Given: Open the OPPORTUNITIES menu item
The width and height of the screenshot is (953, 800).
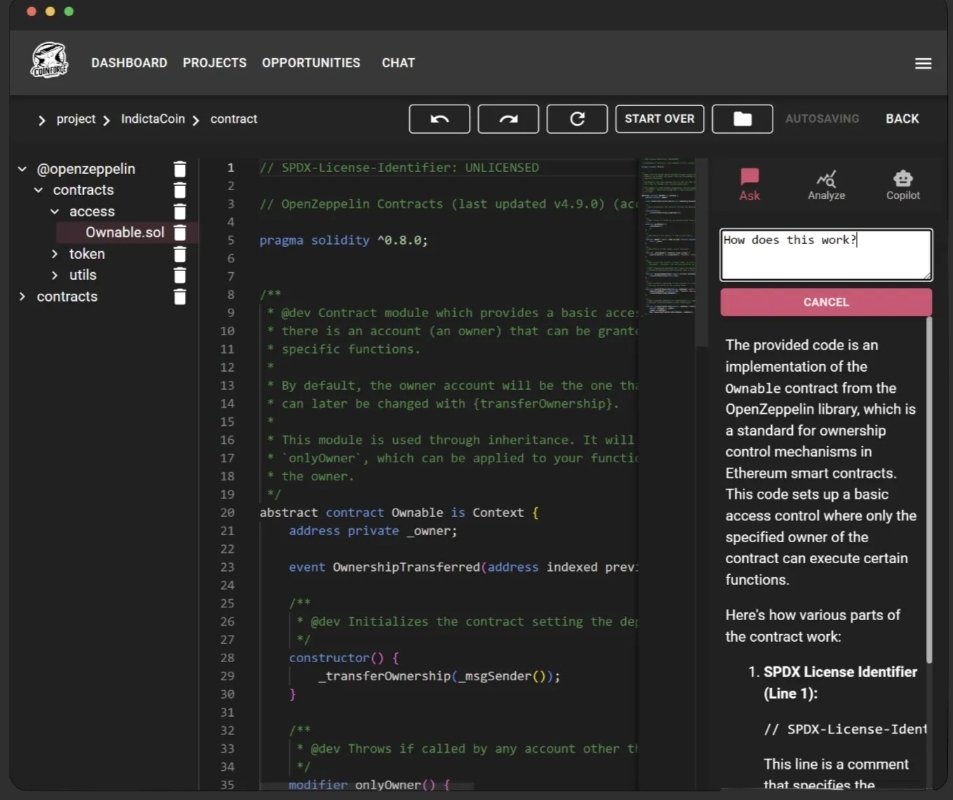Looking at the screenshot, I should 311,63.
